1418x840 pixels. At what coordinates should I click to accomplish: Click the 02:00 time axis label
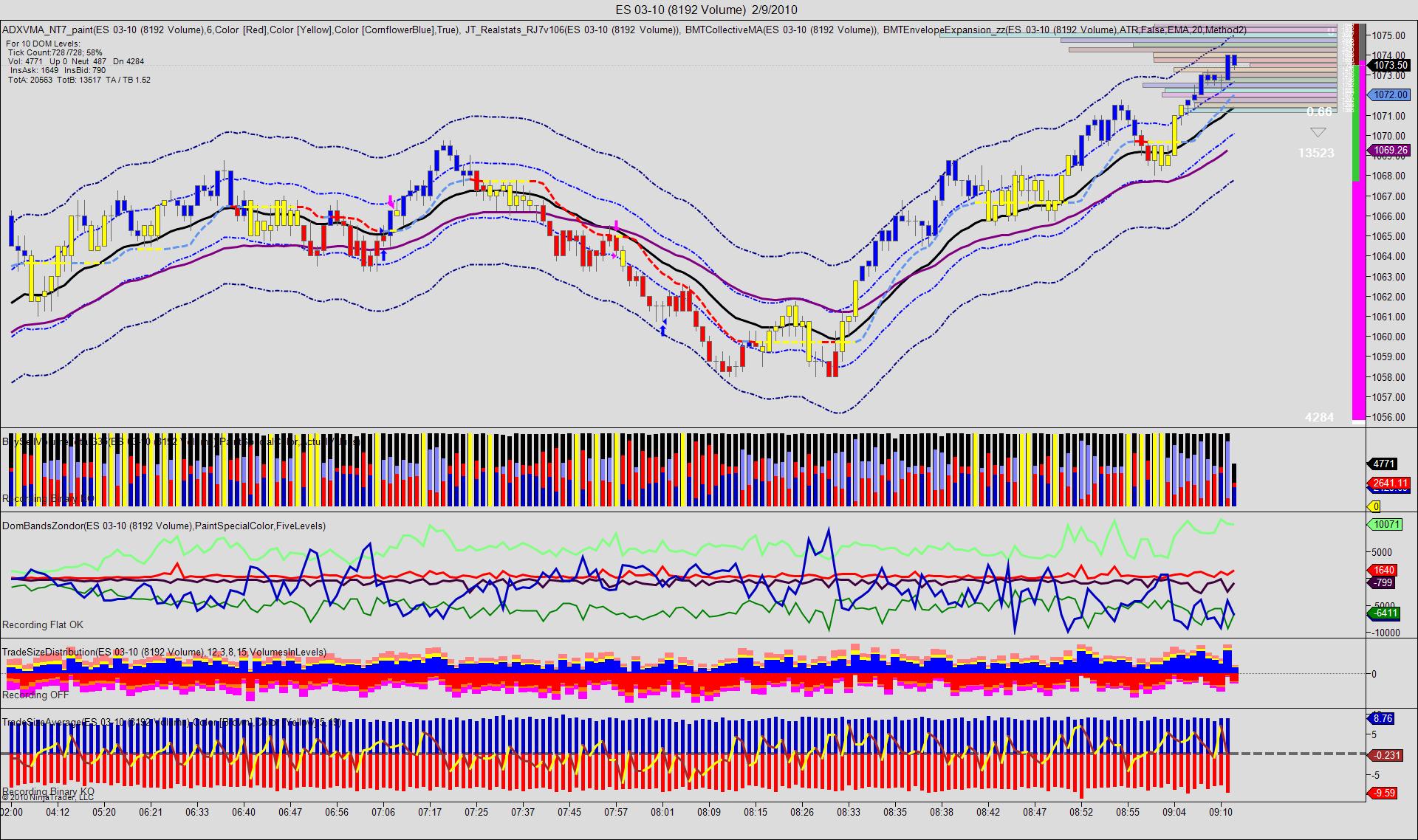[12, 812]
